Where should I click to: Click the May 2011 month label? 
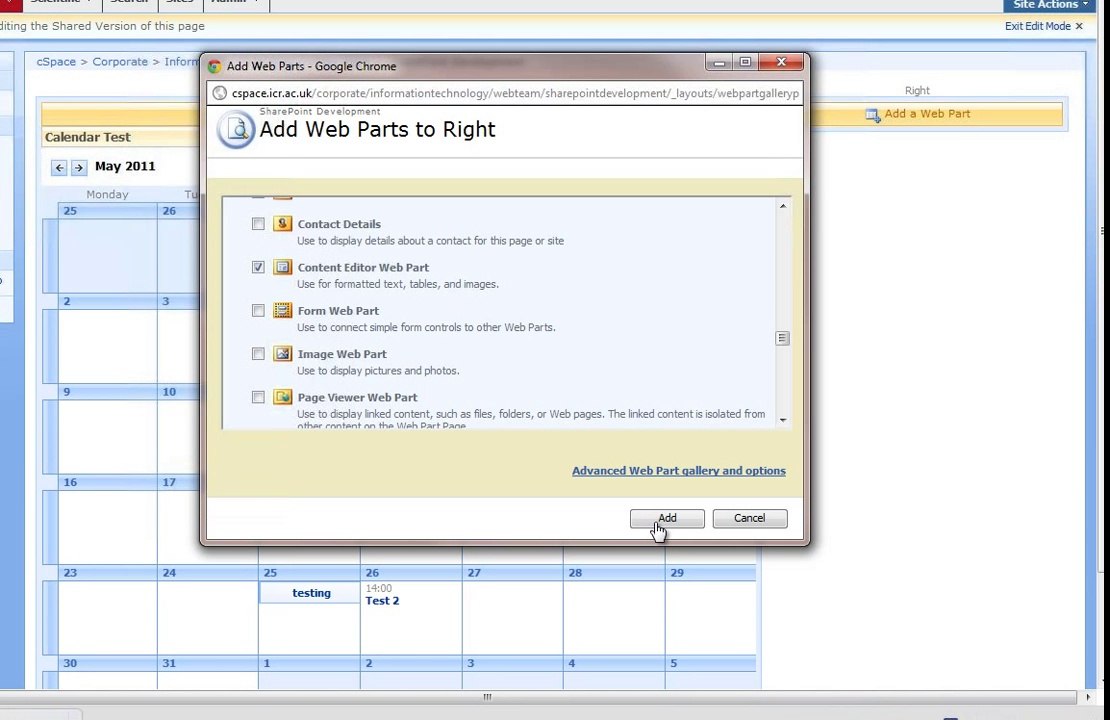125,166
